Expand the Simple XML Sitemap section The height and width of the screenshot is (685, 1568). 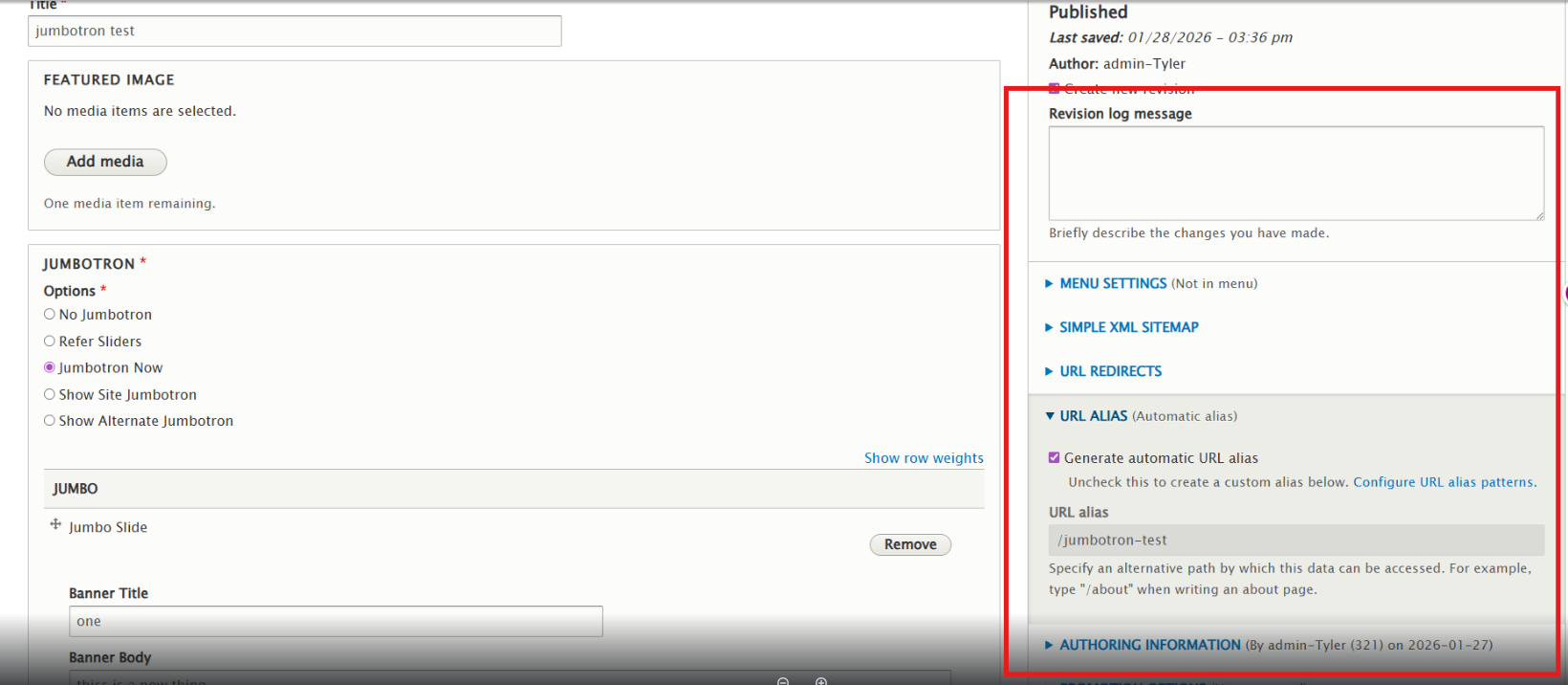click(x=1128, y=327)
